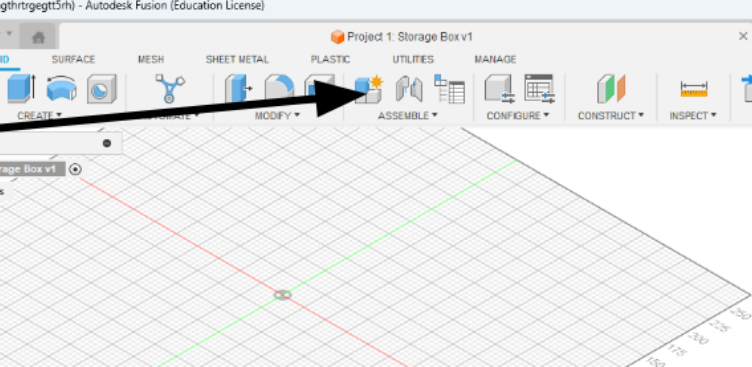Expand the MODIFY dropdown menu

click(x=277, y=116)
